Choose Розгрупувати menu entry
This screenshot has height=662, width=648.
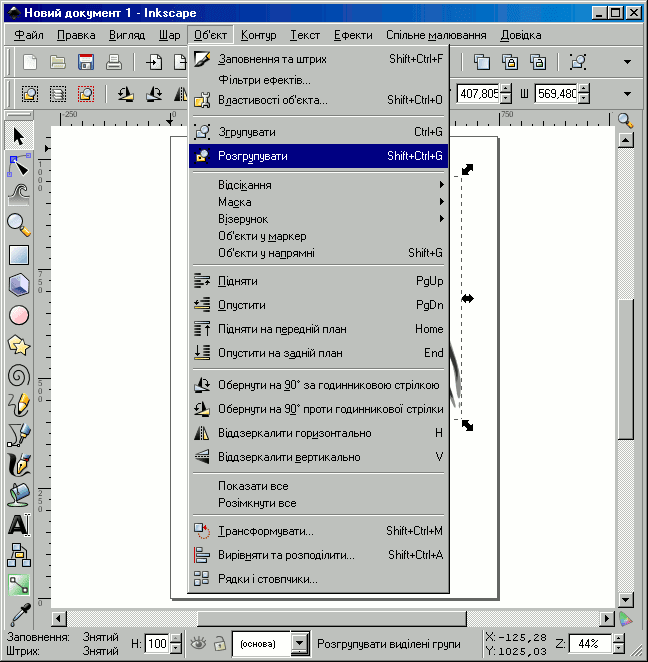click(x=319, y=156)
